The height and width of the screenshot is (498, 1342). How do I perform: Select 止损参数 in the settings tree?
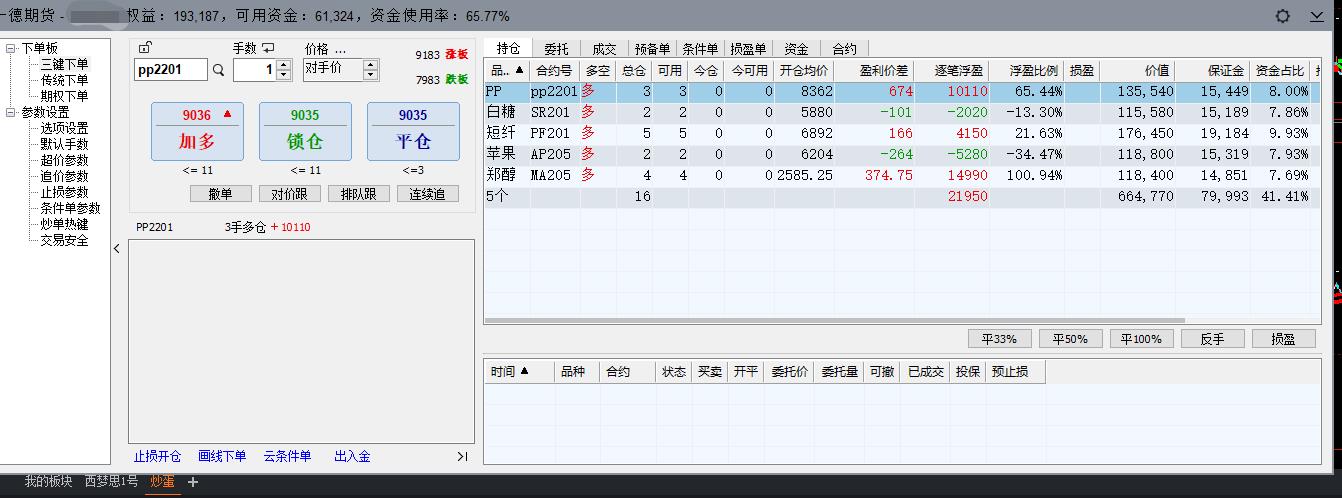[x=64, y=192]
